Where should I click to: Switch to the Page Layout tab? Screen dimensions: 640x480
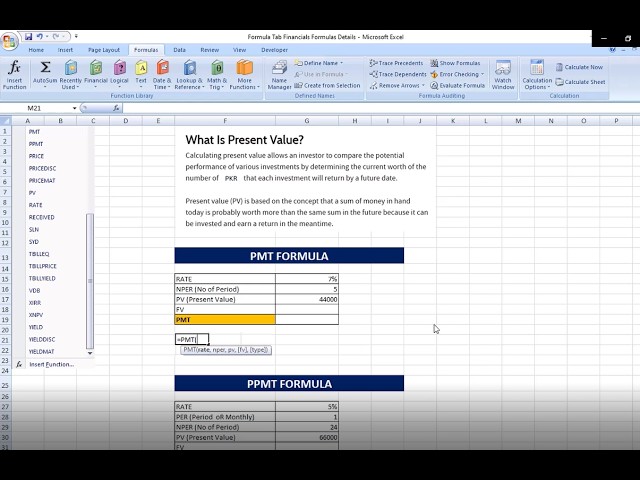point(104,50)
